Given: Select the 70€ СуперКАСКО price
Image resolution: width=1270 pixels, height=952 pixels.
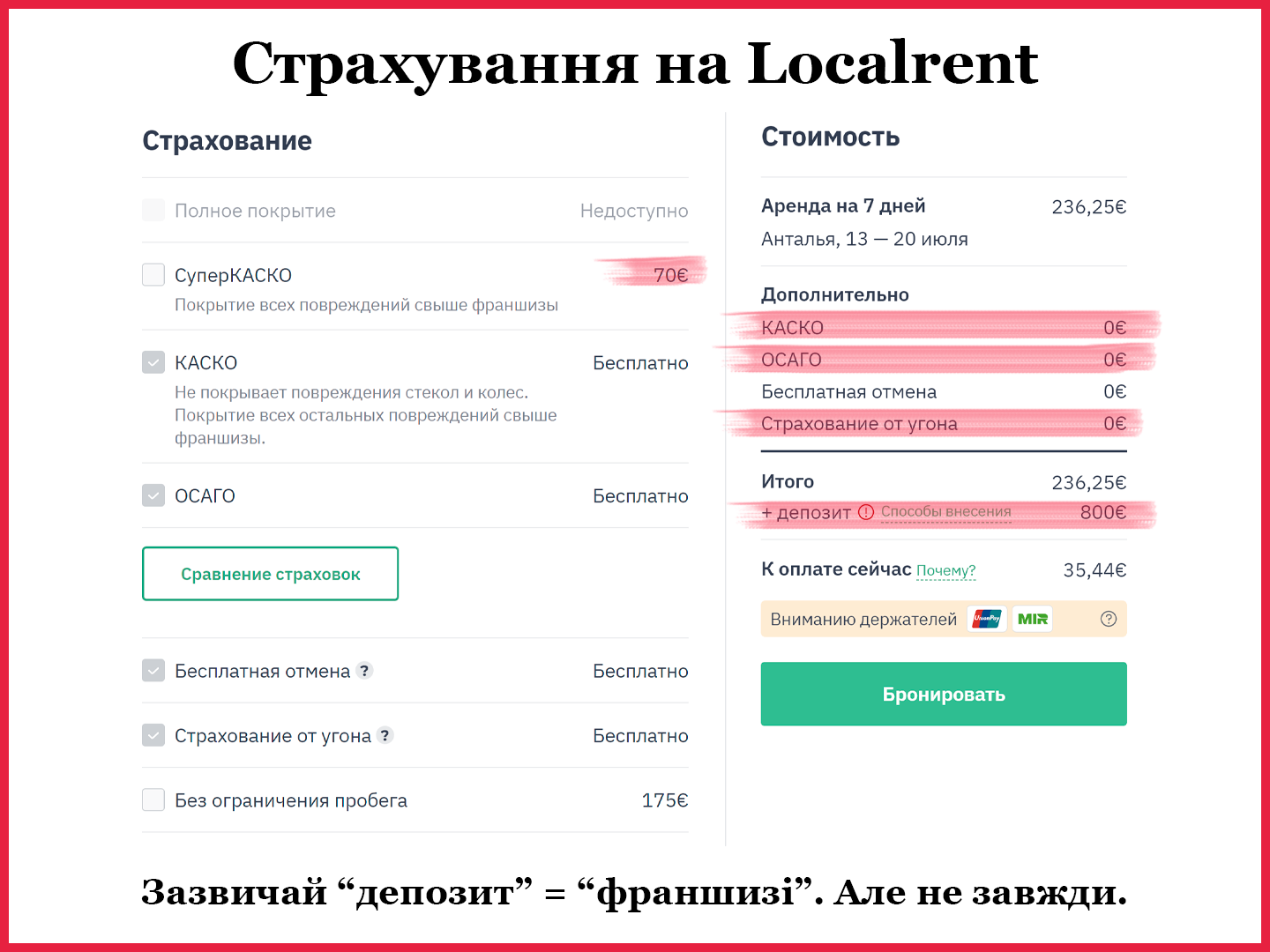Looking at the screenshot, I should (670, 275).
